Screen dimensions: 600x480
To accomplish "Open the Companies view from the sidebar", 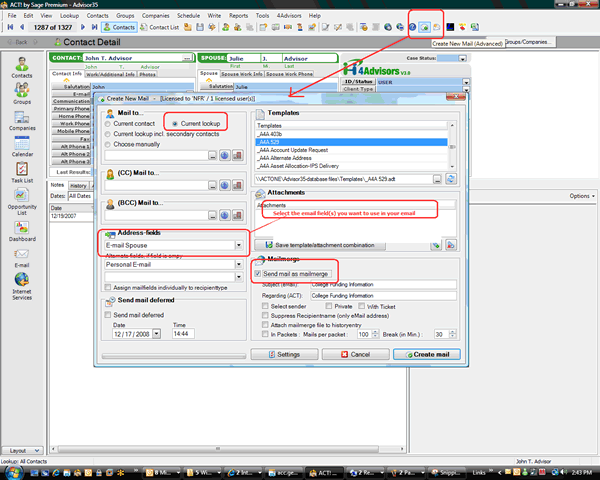I will point(21,120).
